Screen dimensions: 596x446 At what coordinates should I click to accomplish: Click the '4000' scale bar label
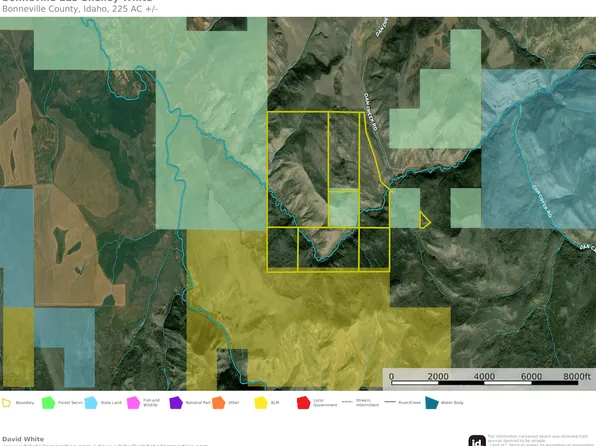coord(484,376)
